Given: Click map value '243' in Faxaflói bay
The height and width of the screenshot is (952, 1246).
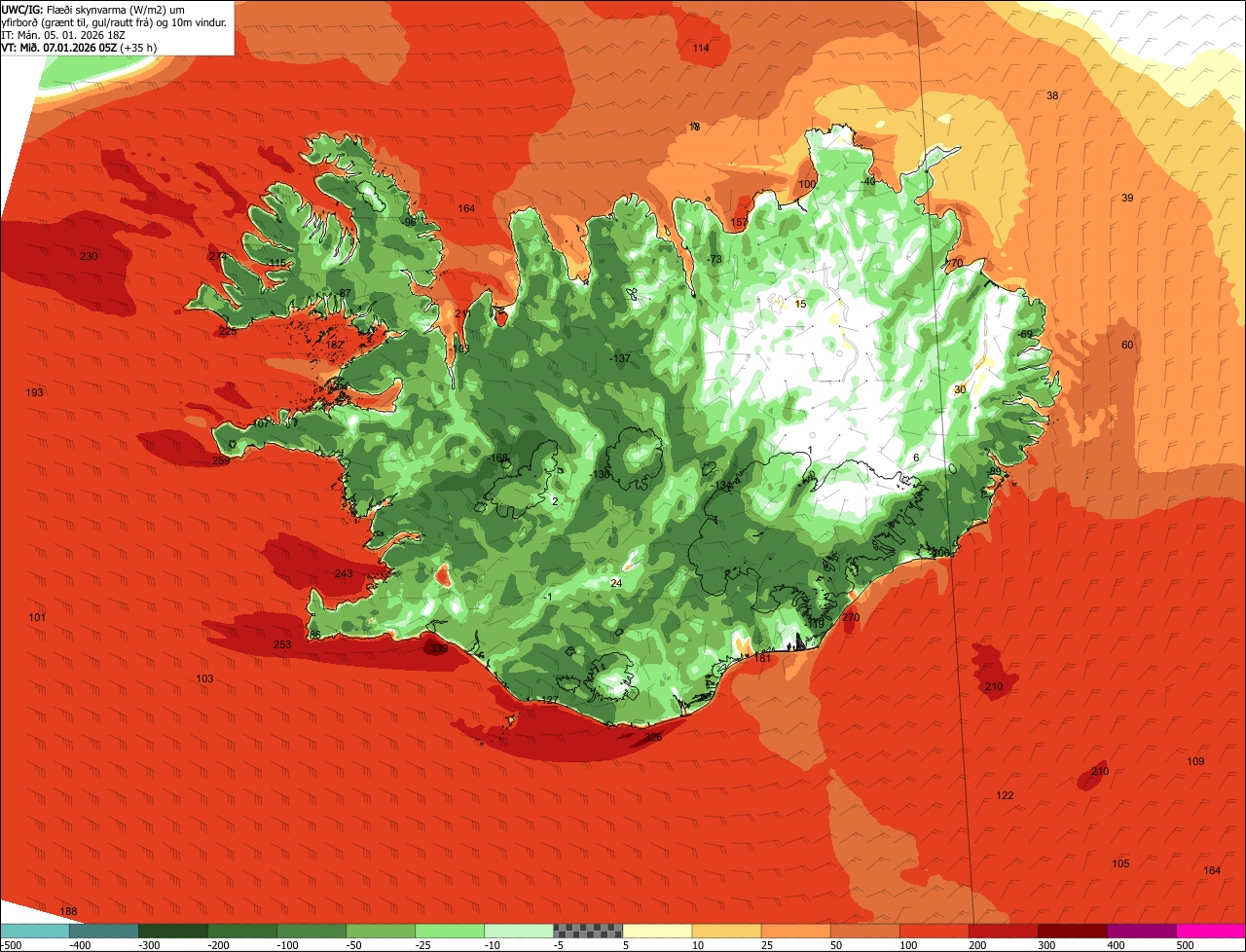Looking at the screenshot, I should pos(344,573).
